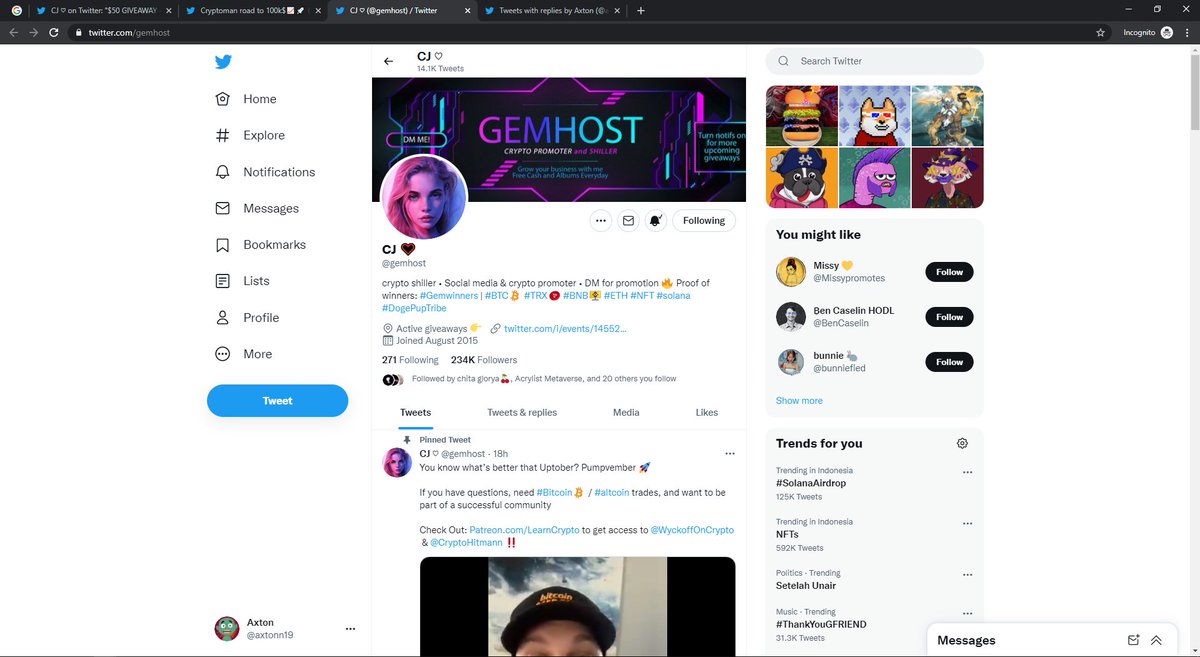Open the twitter.com/i/events profile link
The width and height of the screenshot is (1200, 657).
(565, 328)
